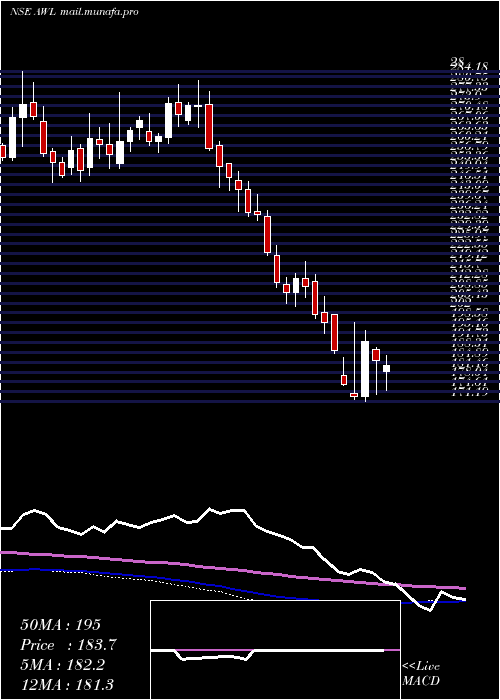The width and height of the screenshot is (500, 700).
Task: Click the '50MA : 195' label
Action: pyautogui.click(x=61, y=625)
